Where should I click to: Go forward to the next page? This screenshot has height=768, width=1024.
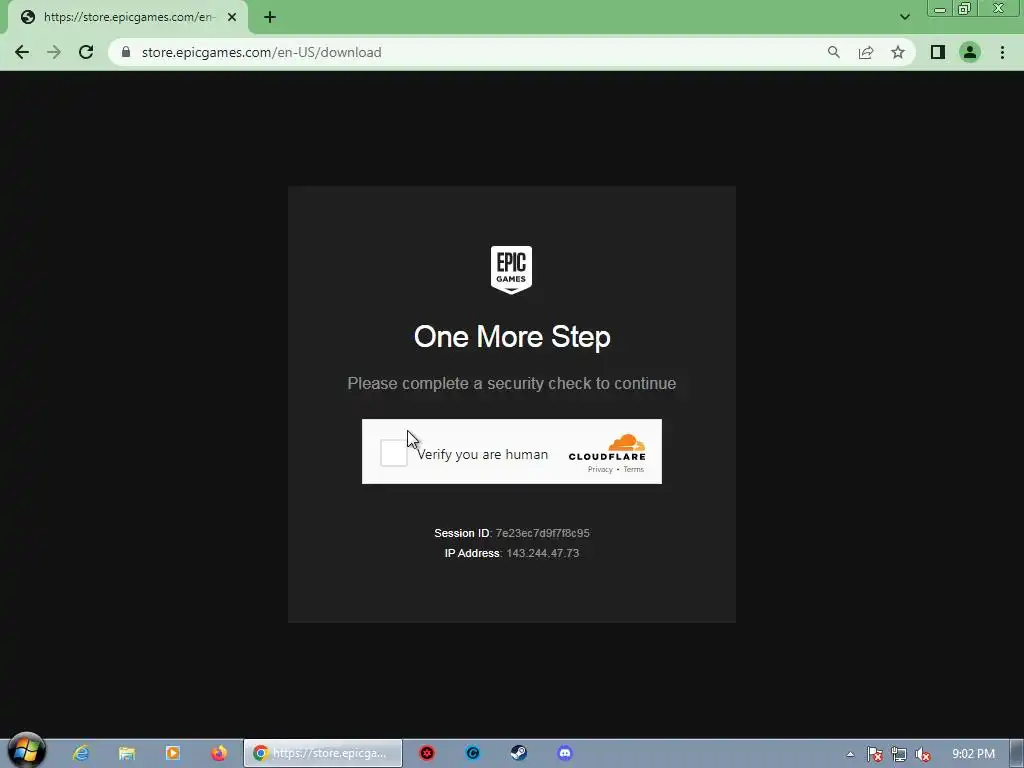pyautogui.click(x=54, y=52)
